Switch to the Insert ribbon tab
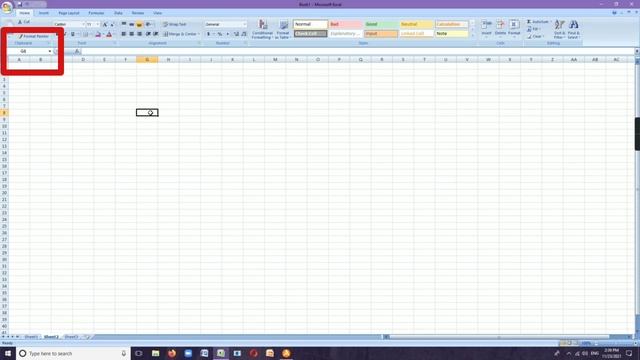Screen dimensions: 640x360 (44, 13)
